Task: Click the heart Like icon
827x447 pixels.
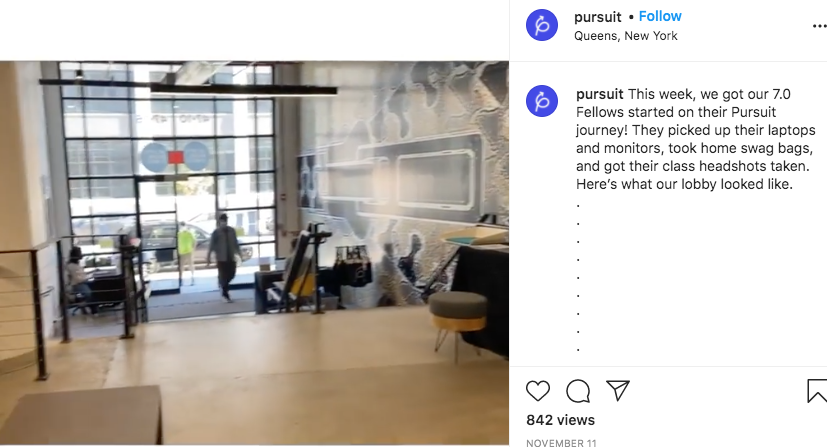Action: pos(537,391)
